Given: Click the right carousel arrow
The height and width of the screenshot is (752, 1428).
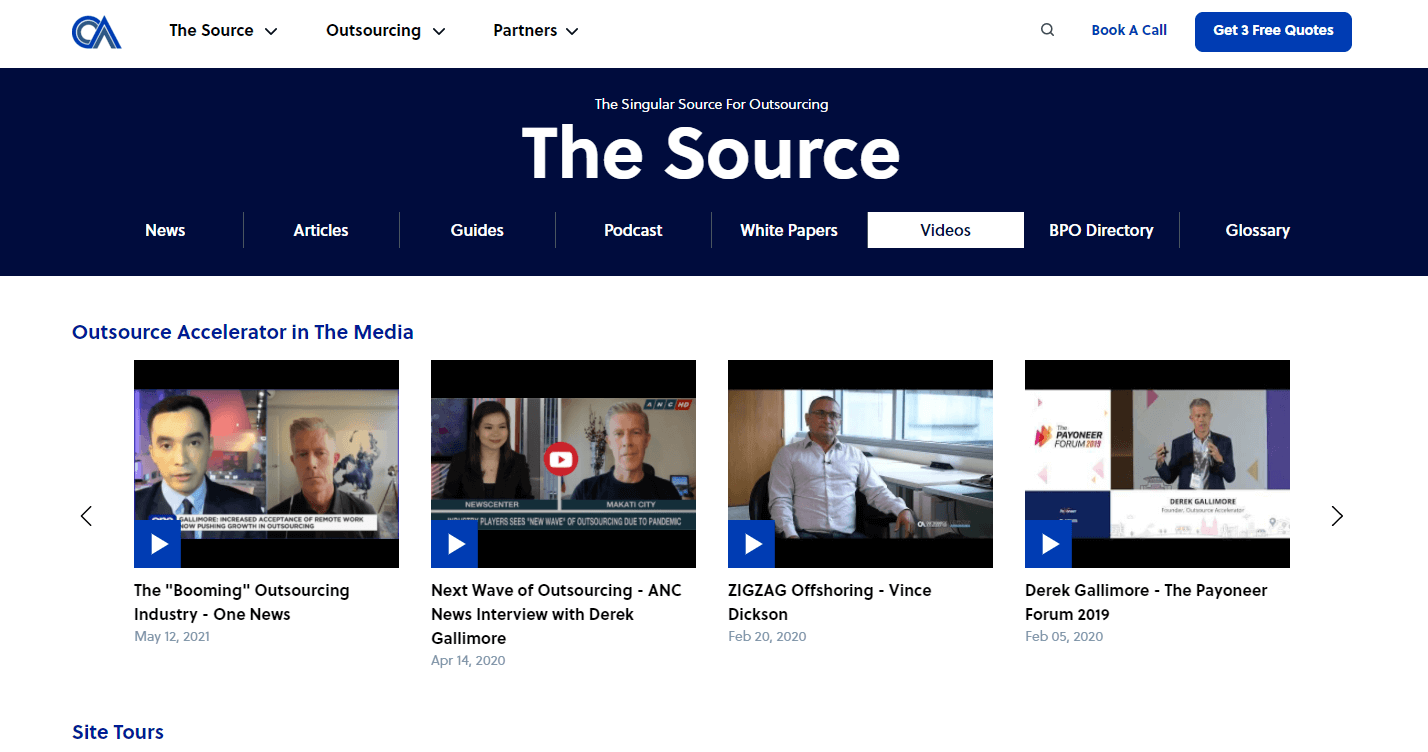Looking at the screenshot, I should click(x=1337, y=516).
